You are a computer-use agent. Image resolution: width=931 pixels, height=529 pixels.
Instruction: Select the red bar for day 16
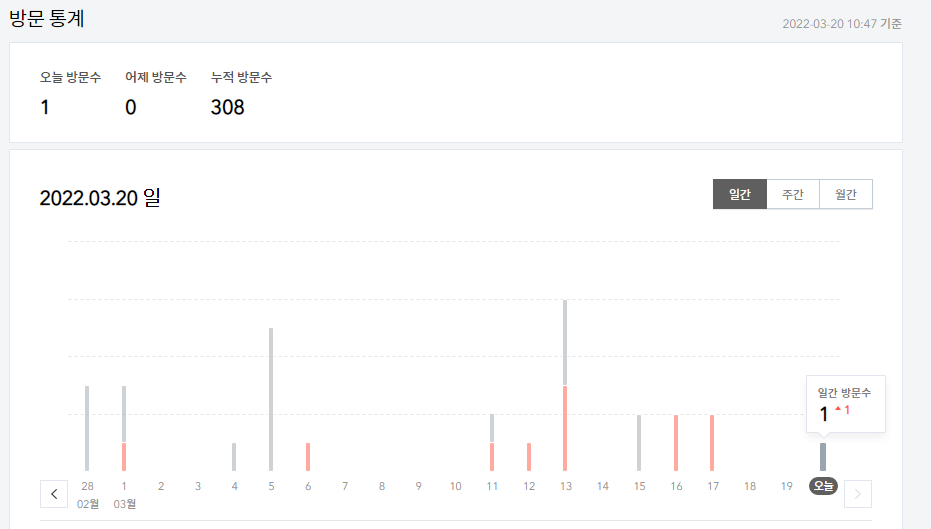676,443
